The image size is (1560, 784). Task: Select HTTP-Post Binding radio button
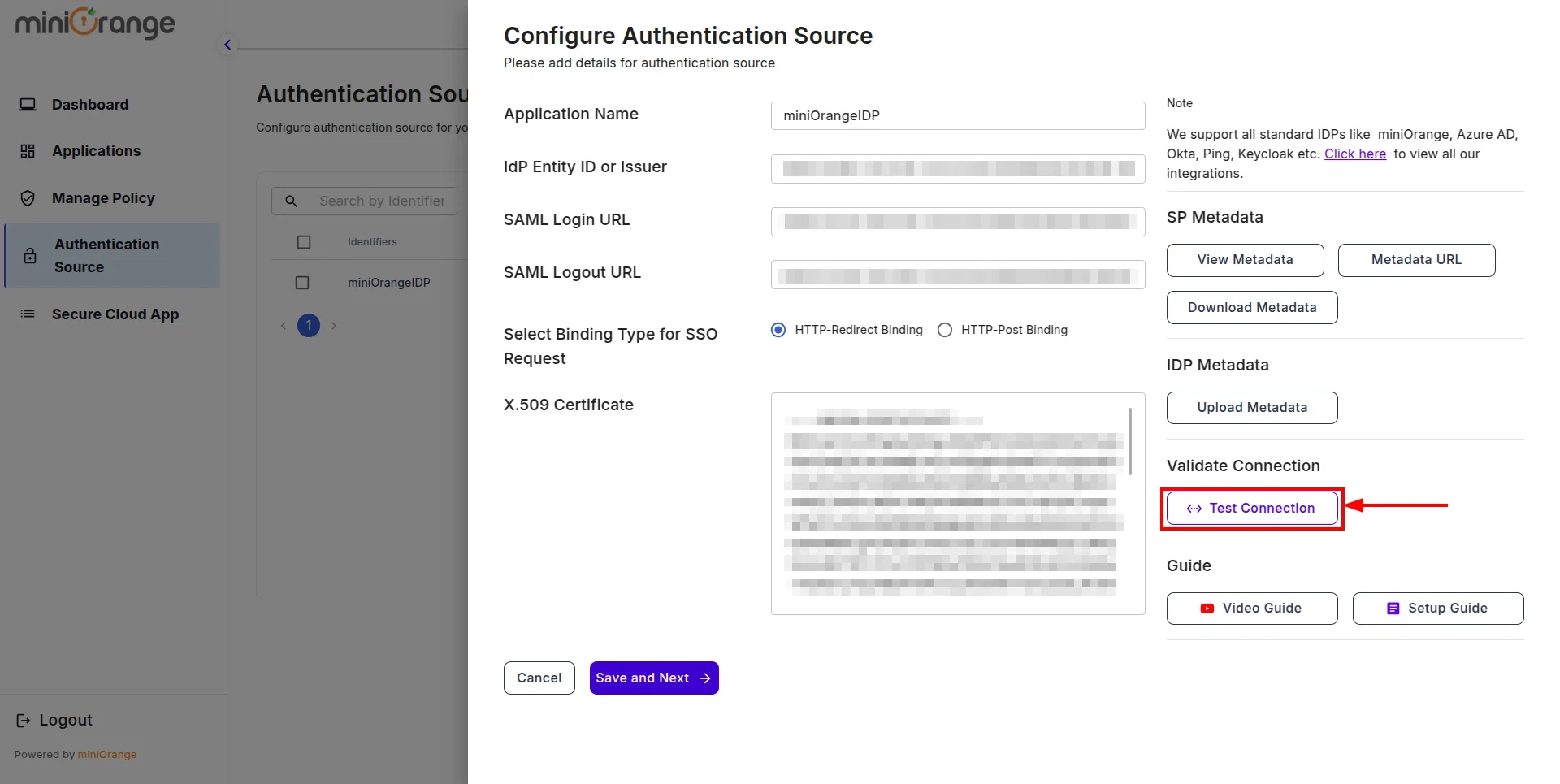(x=944, y=330)
